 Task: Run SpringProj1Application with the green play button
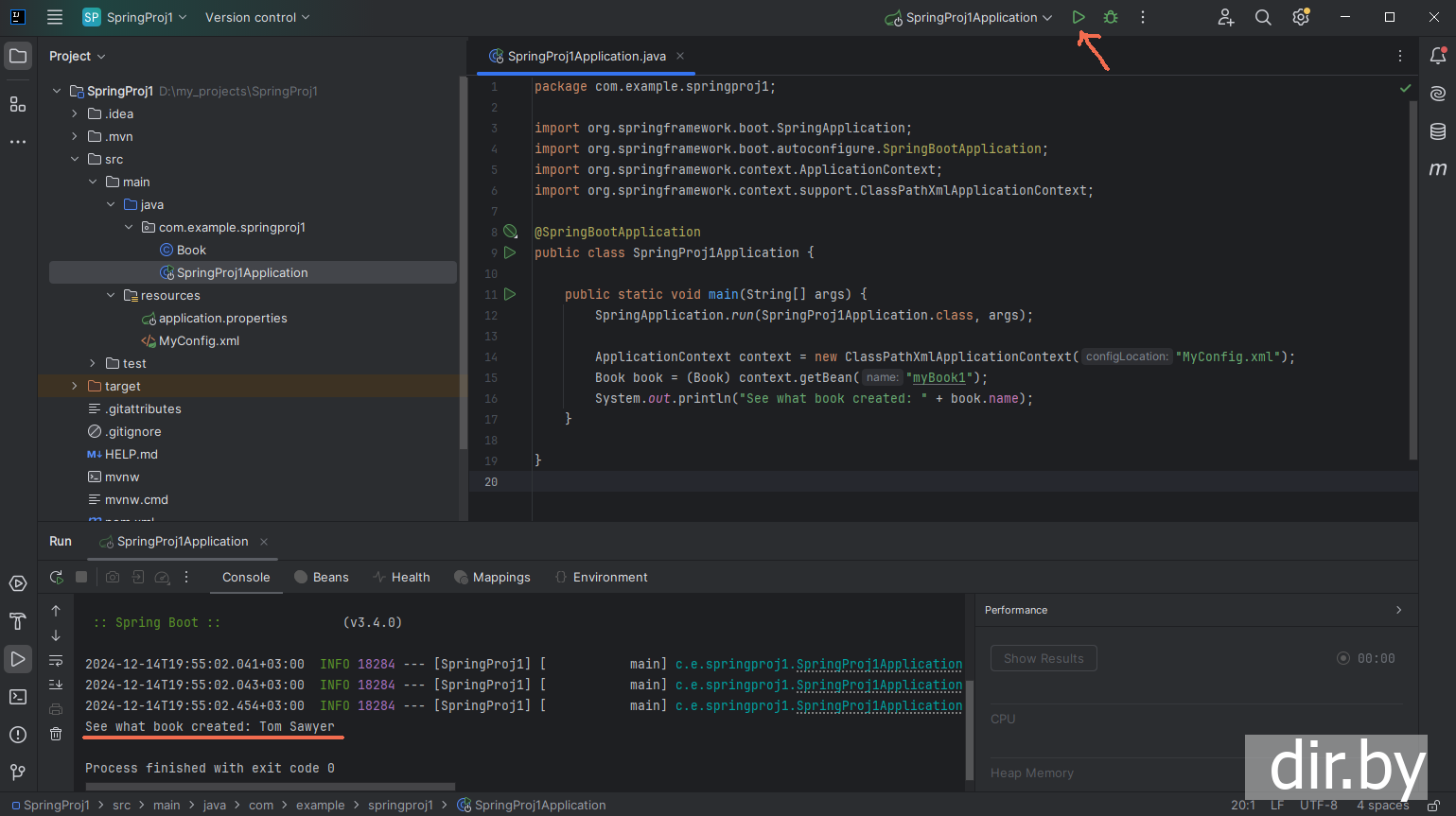click(1079, 17)
